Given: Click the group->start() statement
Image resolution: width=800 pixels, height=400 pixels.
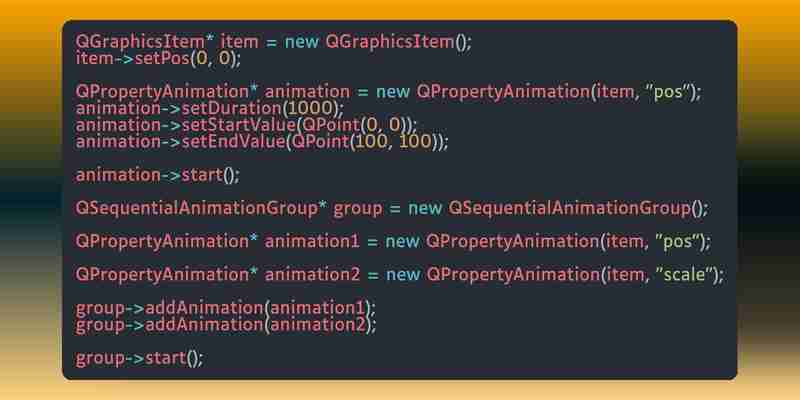Looking at the screenshot, I should pyautogui.click(x=139, y=358).
